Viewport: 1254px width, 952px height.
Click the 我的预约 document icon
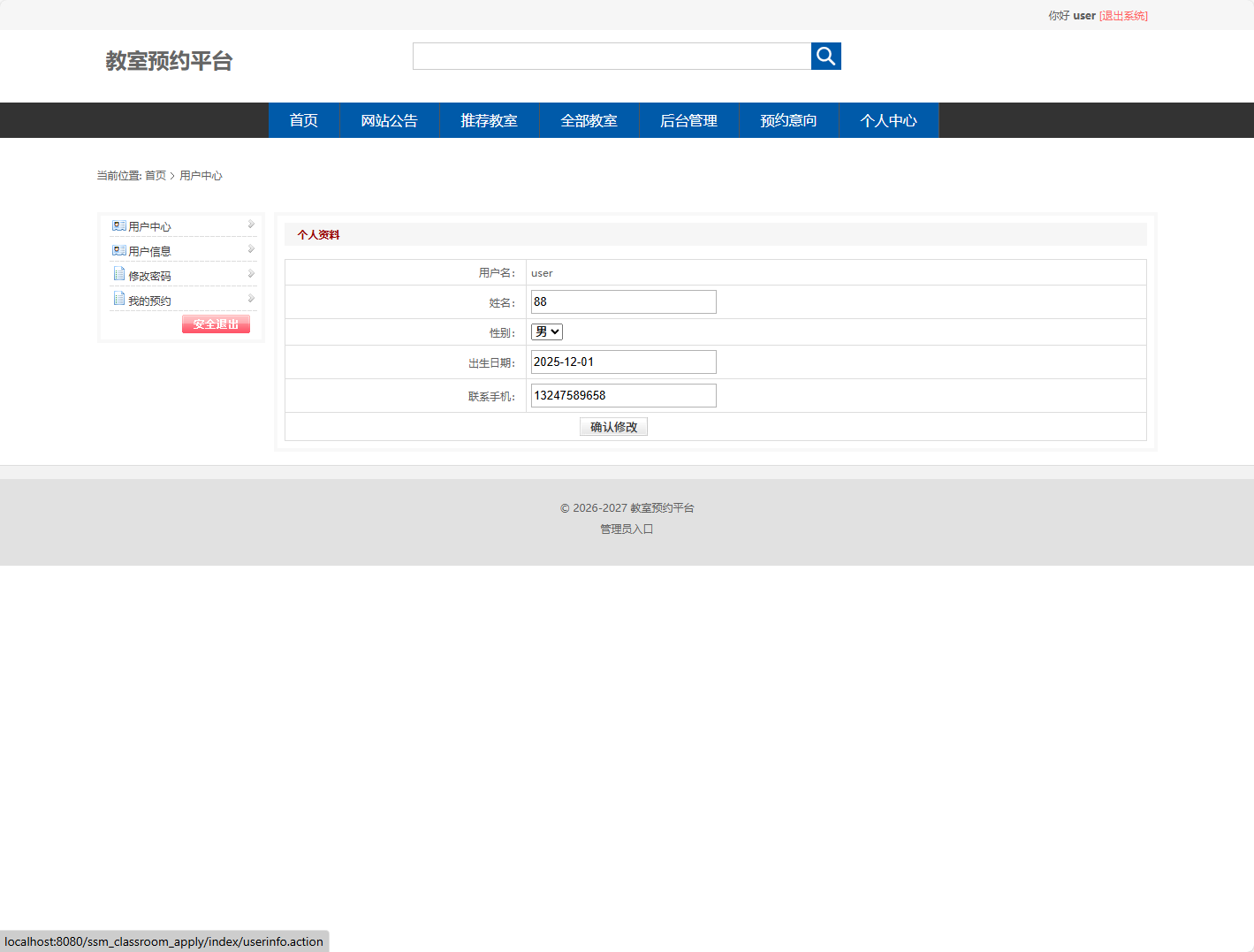(x=119, y=299)
